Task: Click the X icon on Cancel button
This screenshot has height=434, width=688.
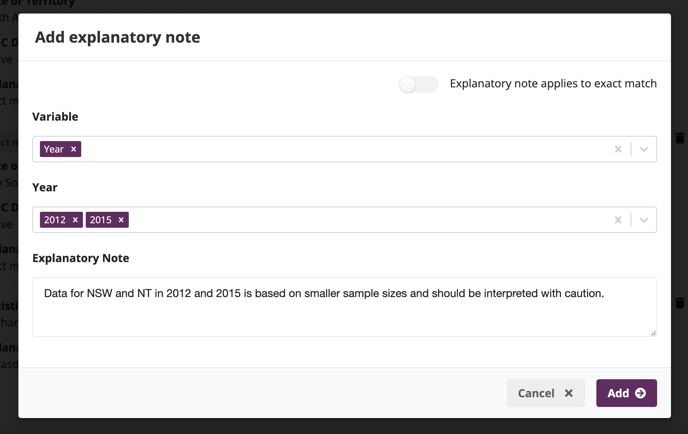Action: pyautogui.click(x=569, y=393)
